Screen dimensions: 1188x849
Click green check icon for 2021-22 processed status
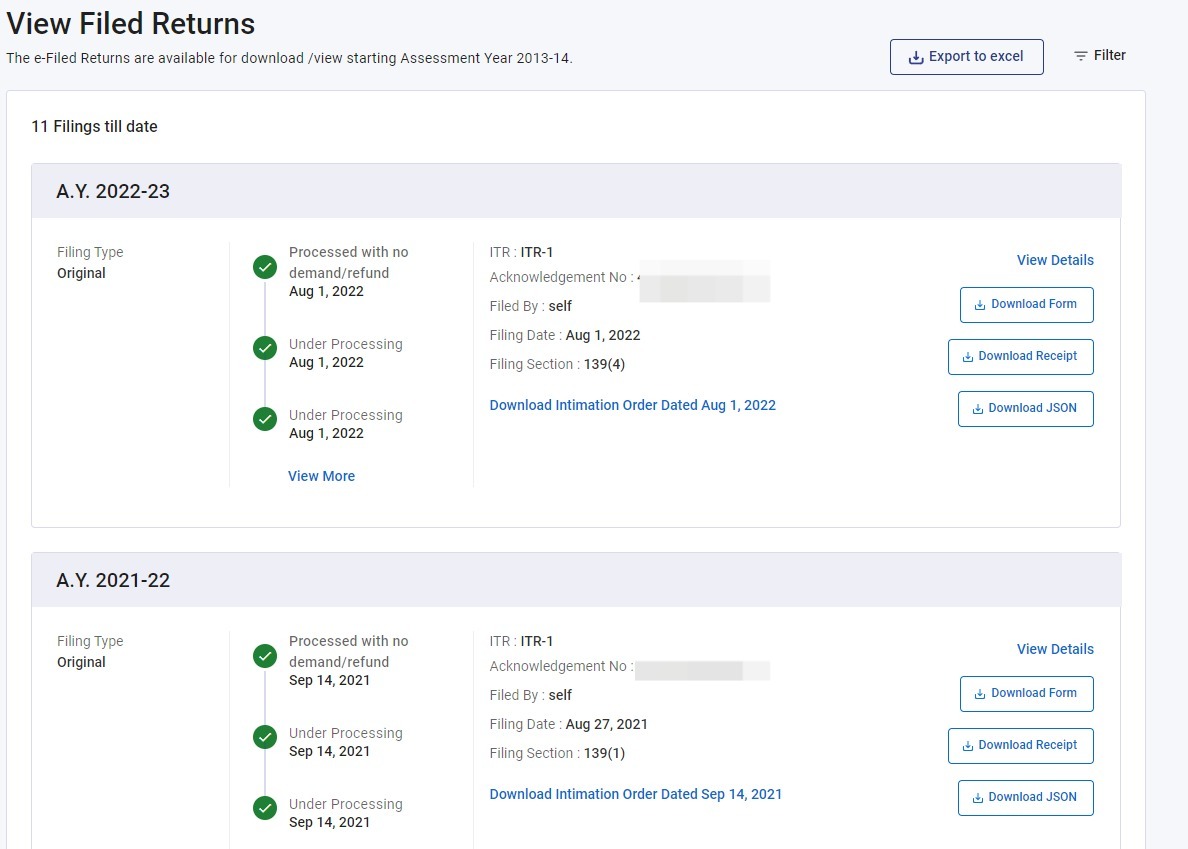[265, 656]
